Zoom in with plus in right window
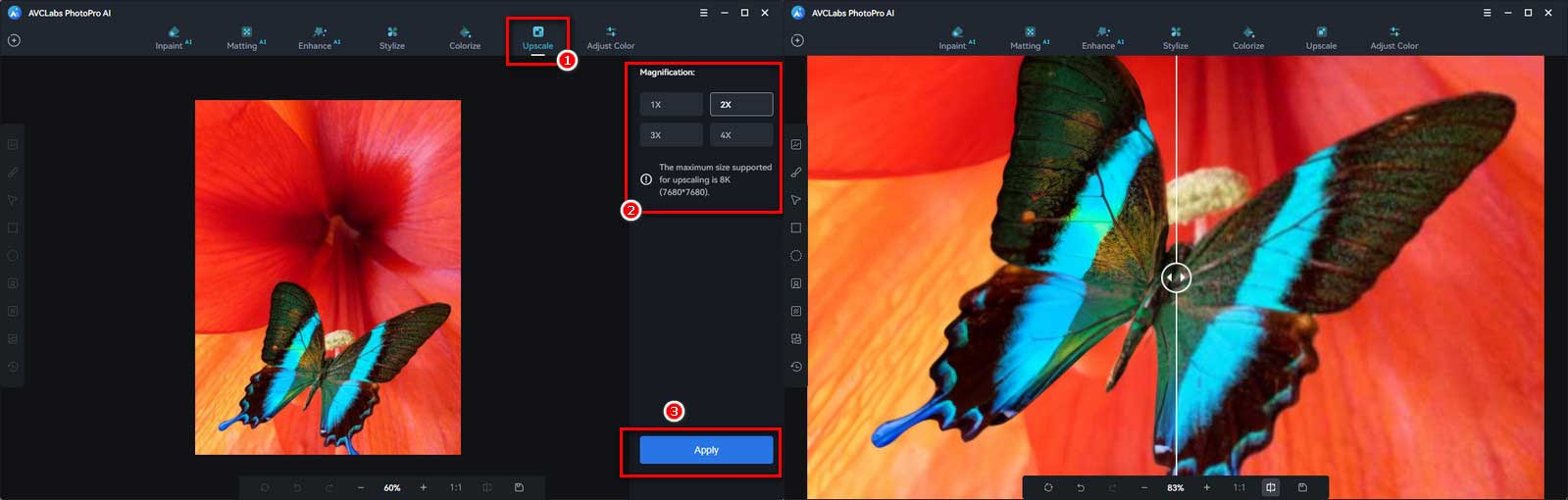Viewport: 1568px width, 500px height. tap(1207, 487)
